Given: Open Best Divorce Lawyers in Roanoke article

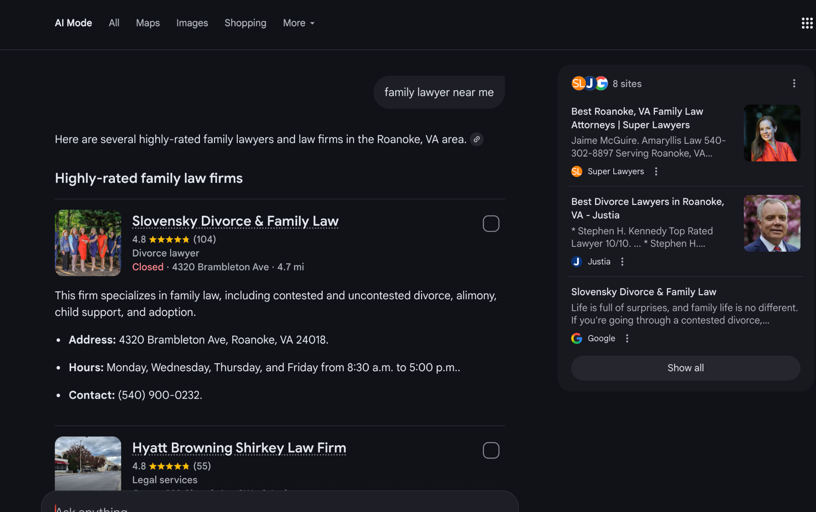Looking at the screenshot, I should pos(647,208).
